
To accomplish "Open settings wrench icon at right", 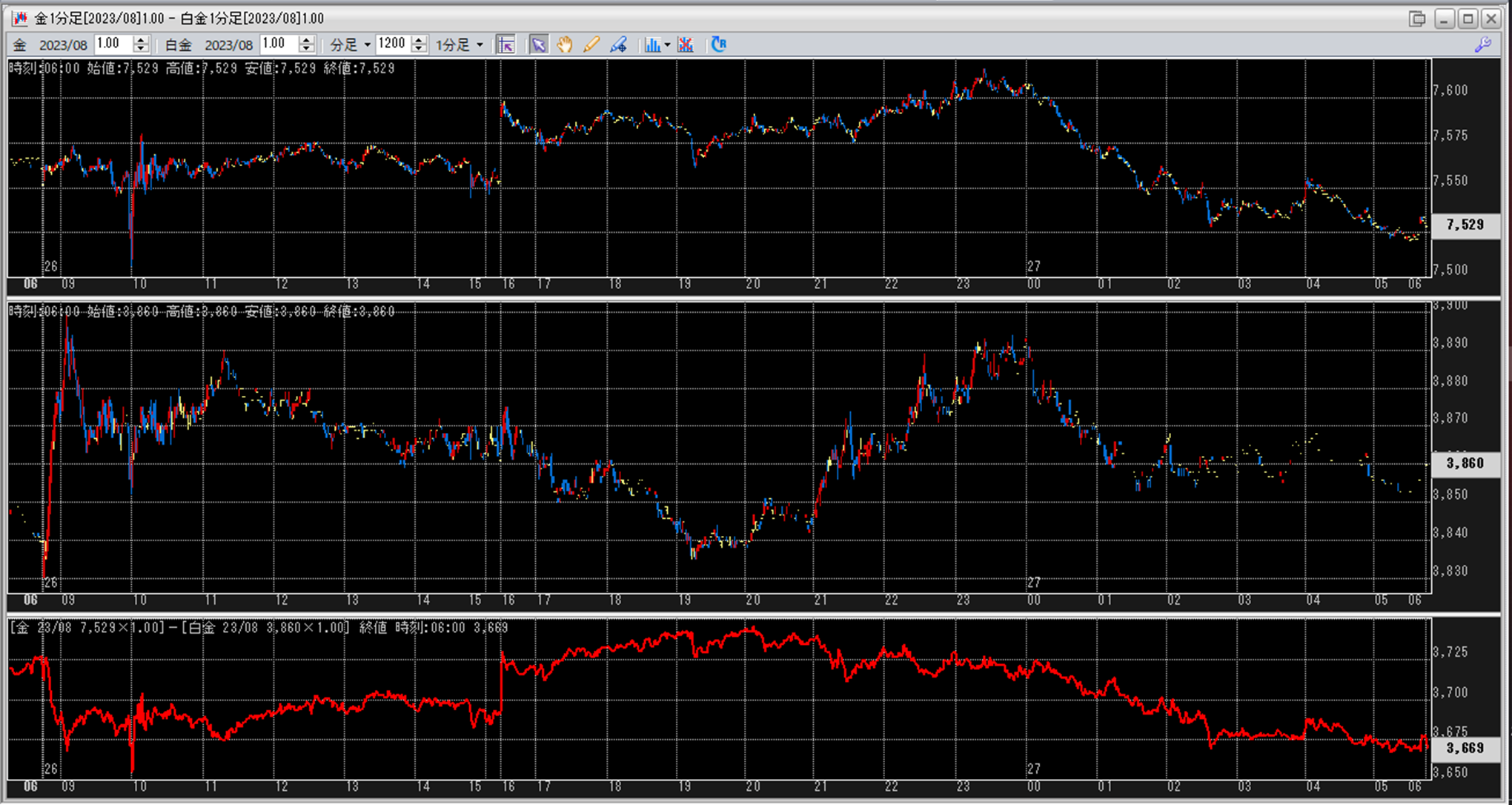I will pyautogui.click(x=1483, y=44).
